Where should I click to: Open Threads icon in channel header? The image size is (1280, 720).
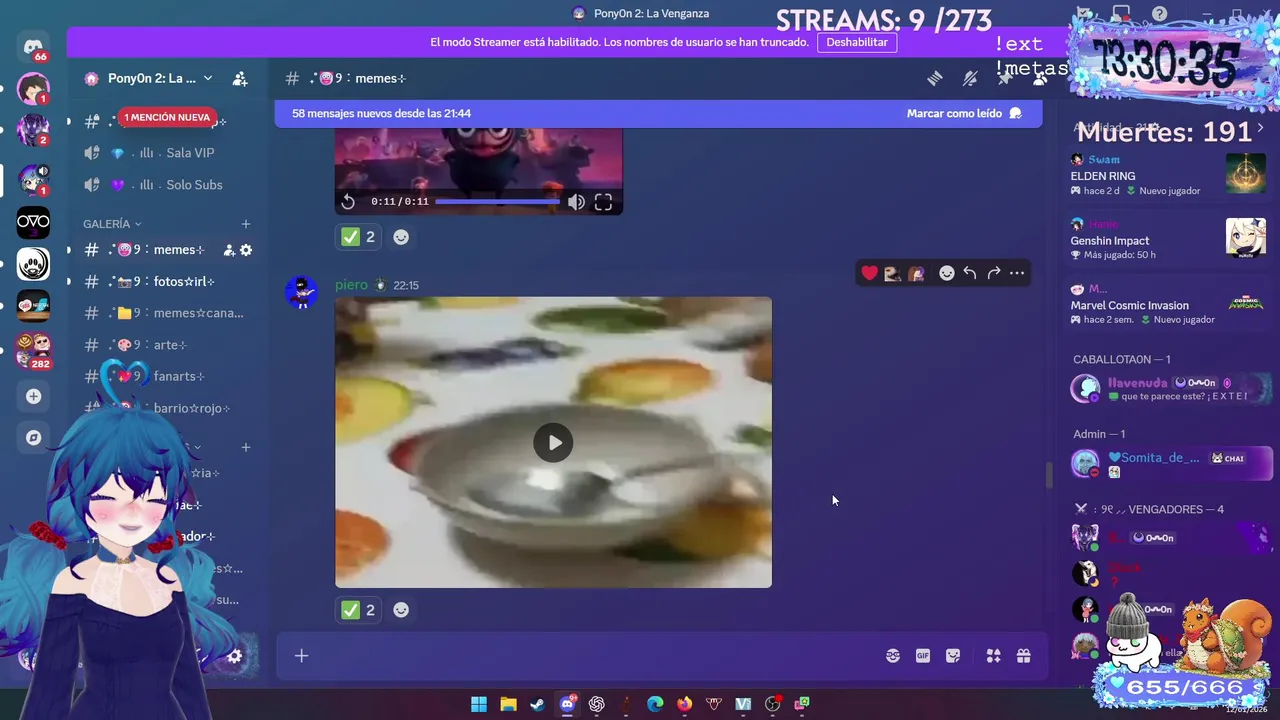(935, 78)
